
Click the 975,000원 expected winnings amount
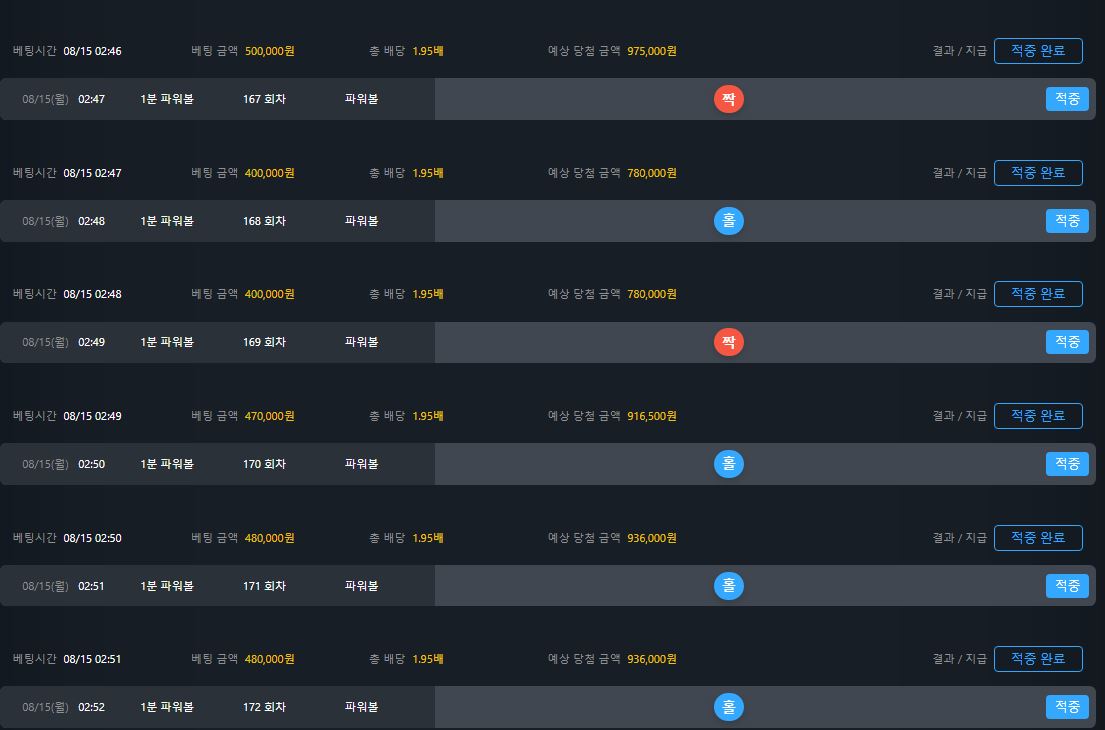click(652, 51)
